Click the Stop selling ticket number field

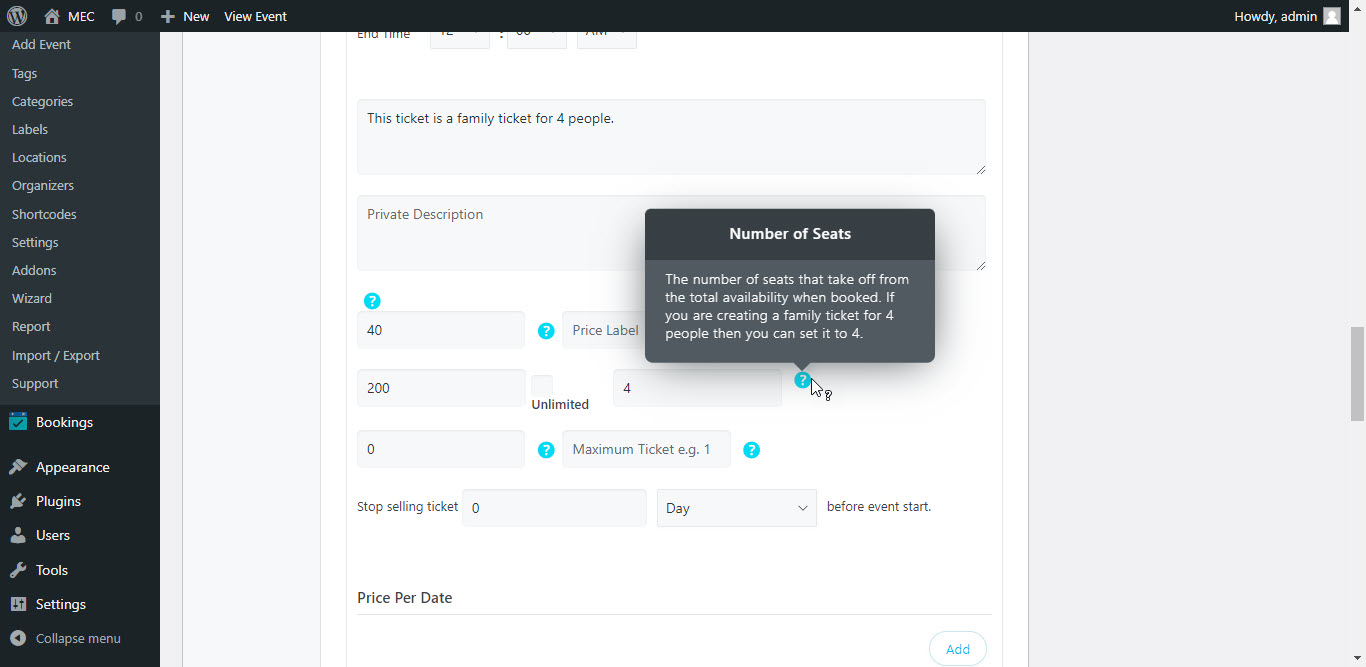point(554,508)
